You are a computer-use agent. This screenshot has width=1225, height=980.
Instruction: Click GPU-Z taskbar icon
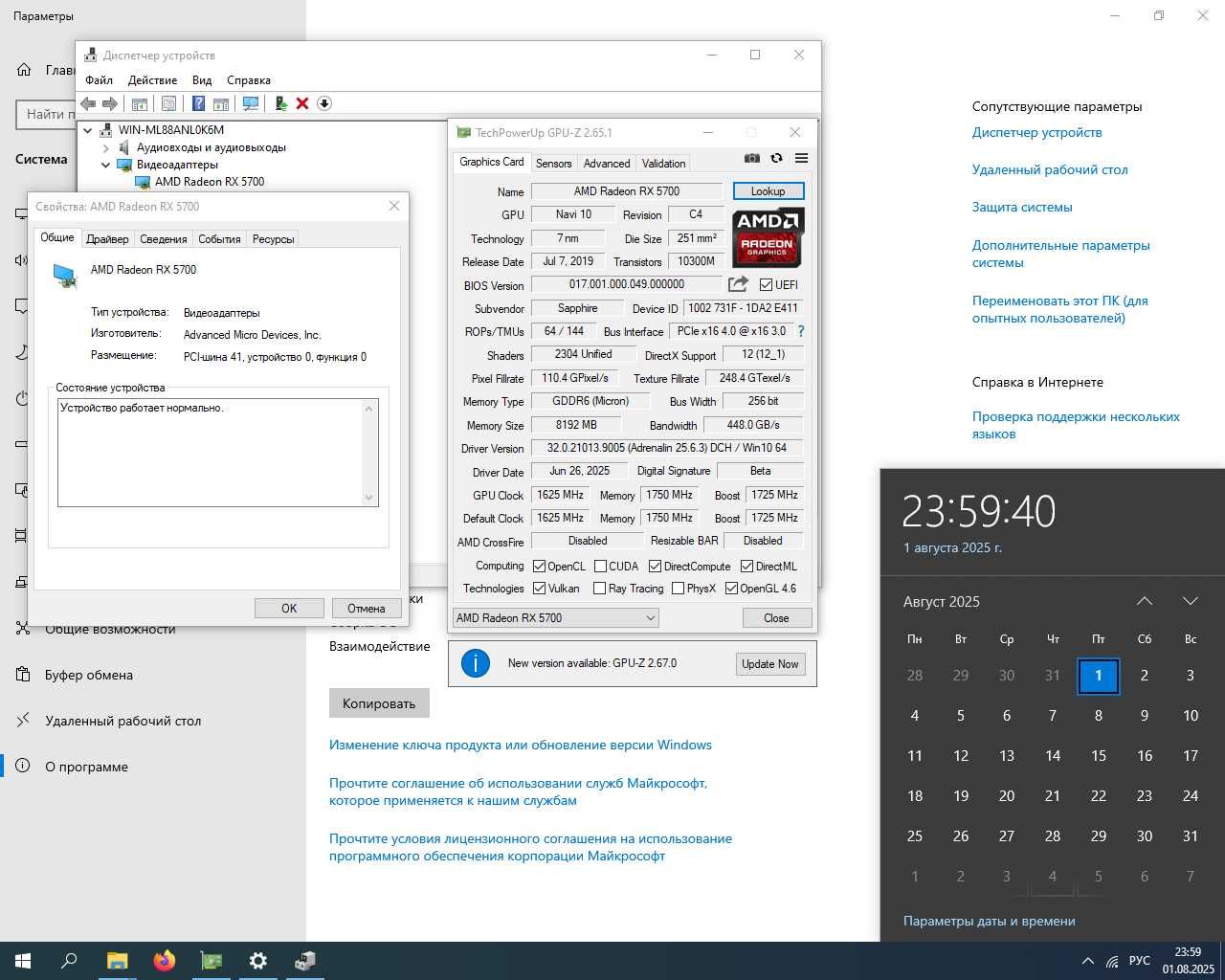tap(212, 961)
